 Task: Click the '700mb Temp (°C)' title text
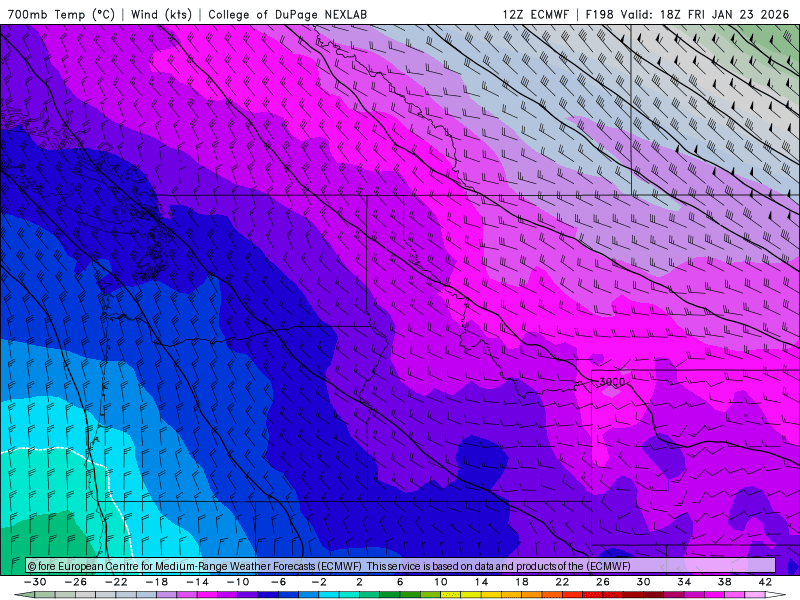pyautogui.click(x=61, y=14)
